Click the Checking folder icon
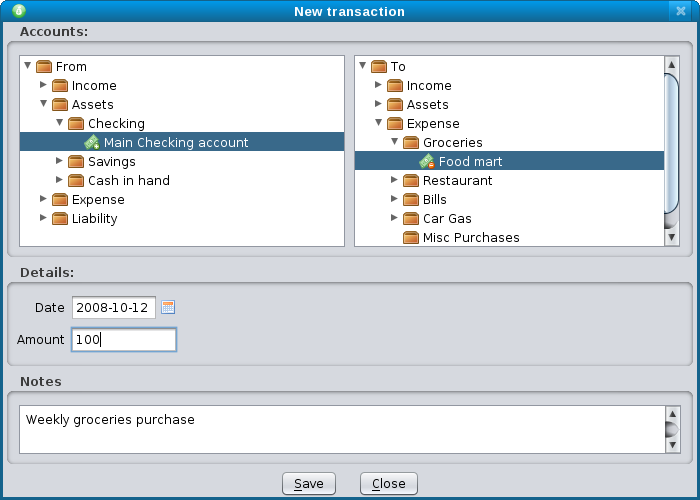This screenshot has width=700, height=500. pyautogui.click(x=76, y=123)
